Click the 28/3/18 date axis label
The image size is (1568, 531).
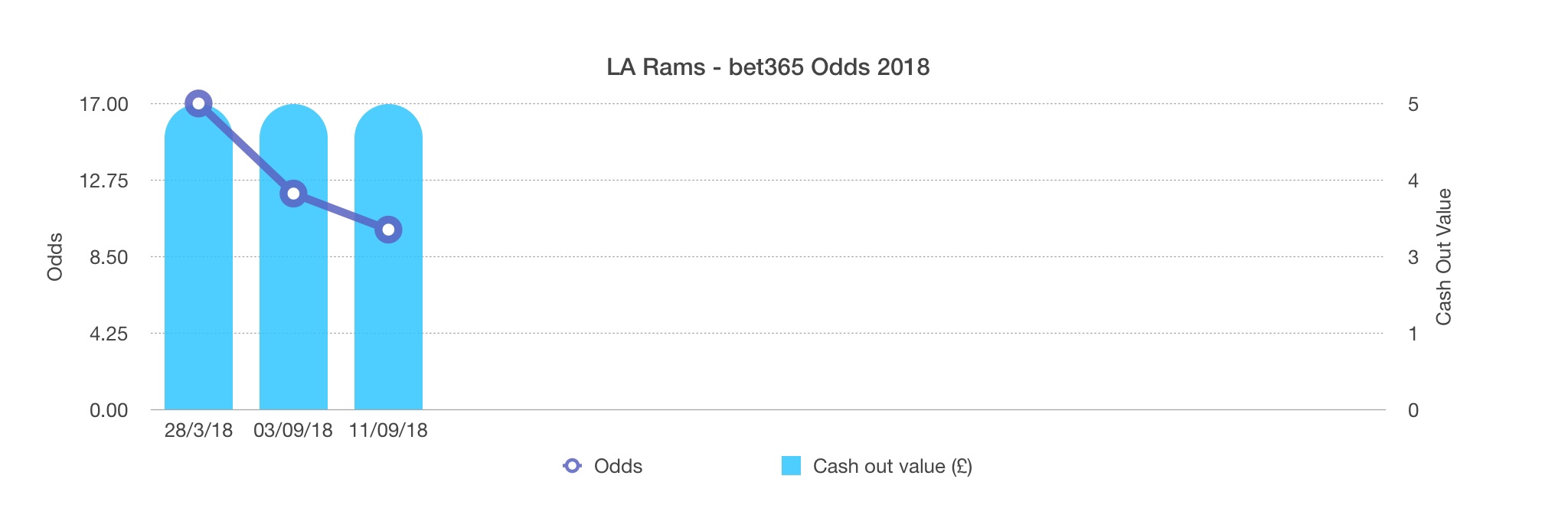point(198,430)
